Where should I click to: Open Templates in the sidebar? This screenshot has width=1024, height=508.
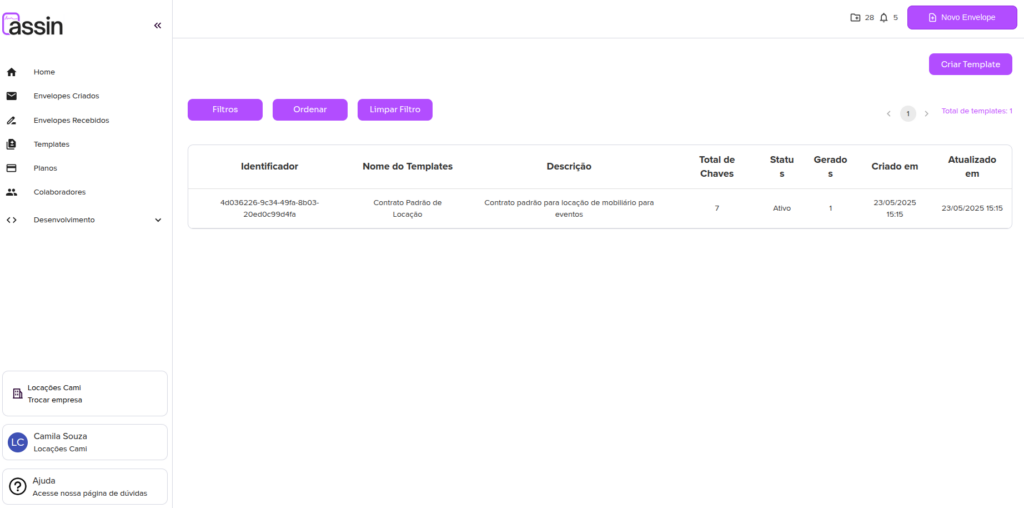pos(51,144)
